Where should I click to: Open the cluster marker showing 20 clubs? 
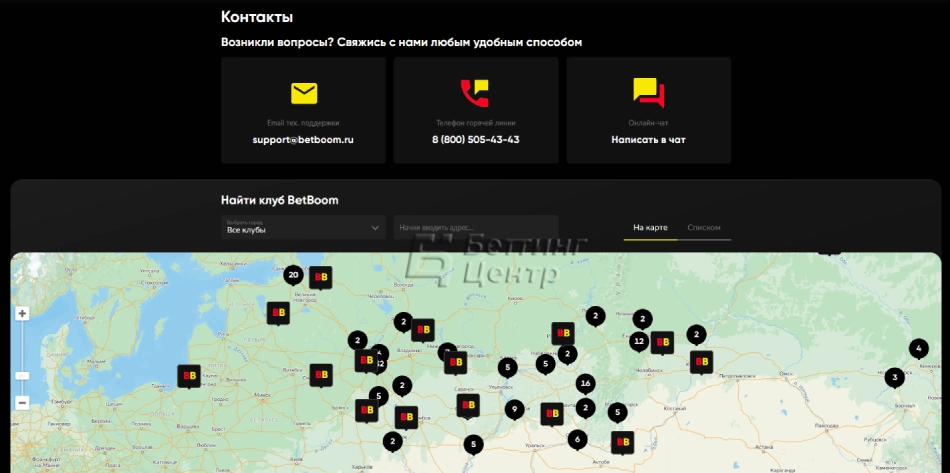pyautogui.click(x=293, y=276)
